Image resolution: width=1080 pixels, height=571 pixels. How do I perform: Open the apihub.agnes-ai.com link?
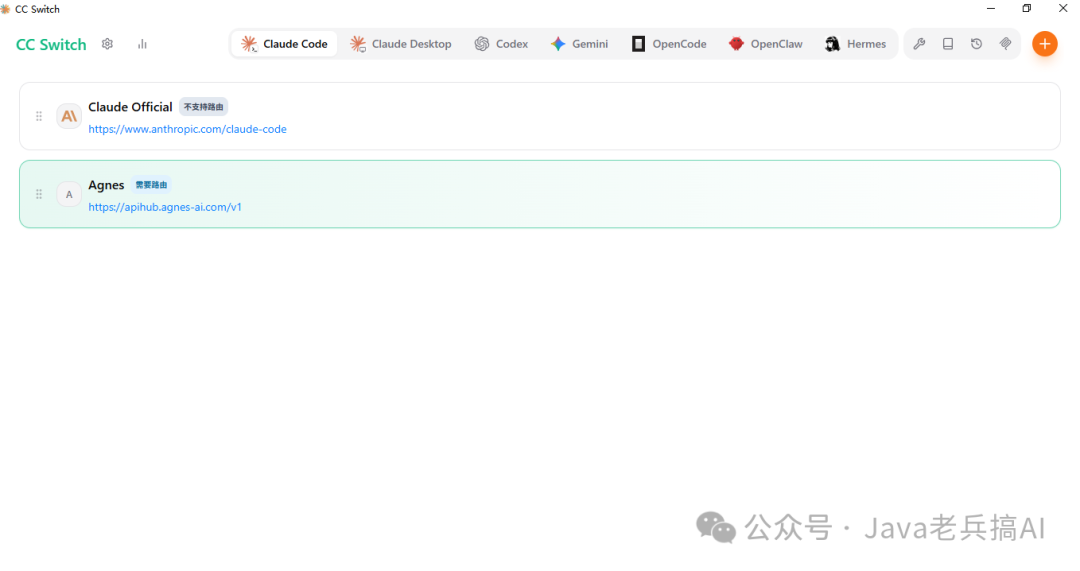point(165,207)
